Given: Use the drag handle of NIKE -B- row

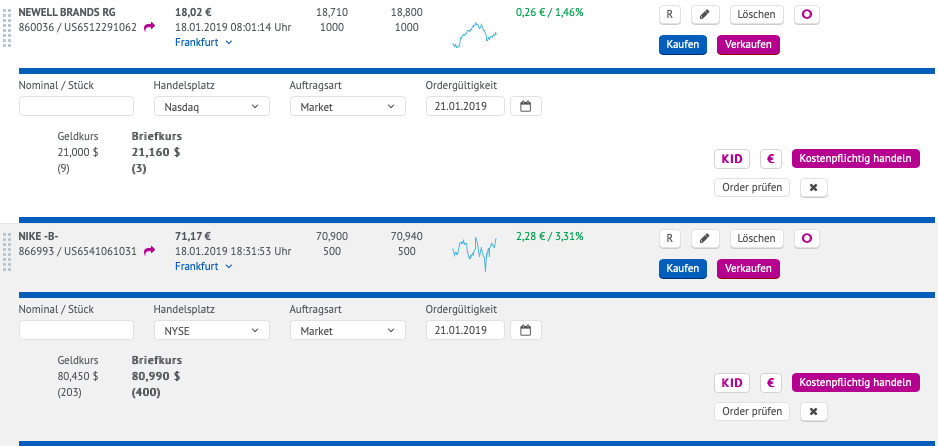Looking at the screenshot, I should coord(7,251).
